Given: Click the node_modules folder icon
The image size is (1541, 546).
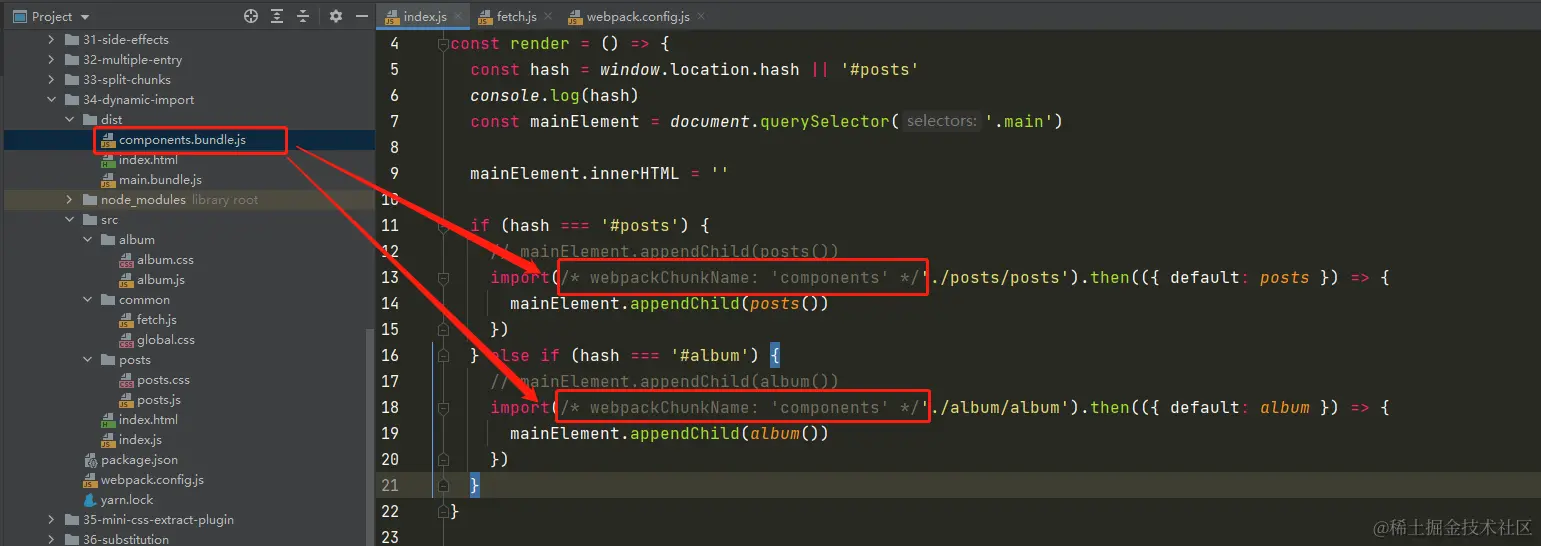Looking at the screenshot, I should click(91, 200).
